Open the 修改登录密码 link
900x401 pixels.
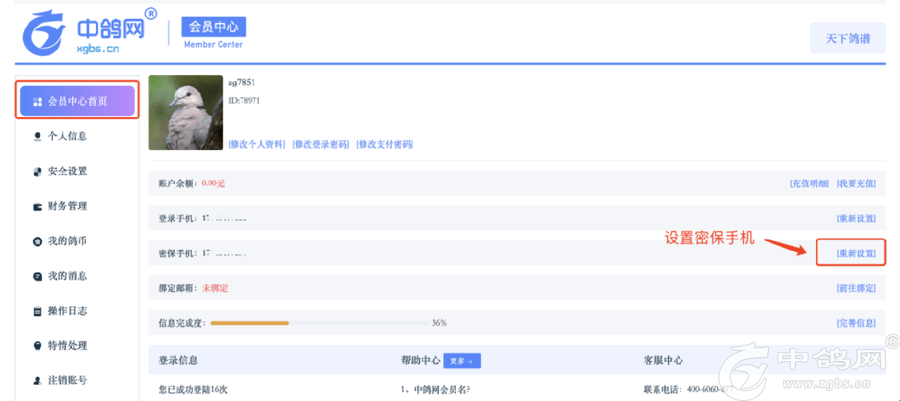(x=321, y=145)
